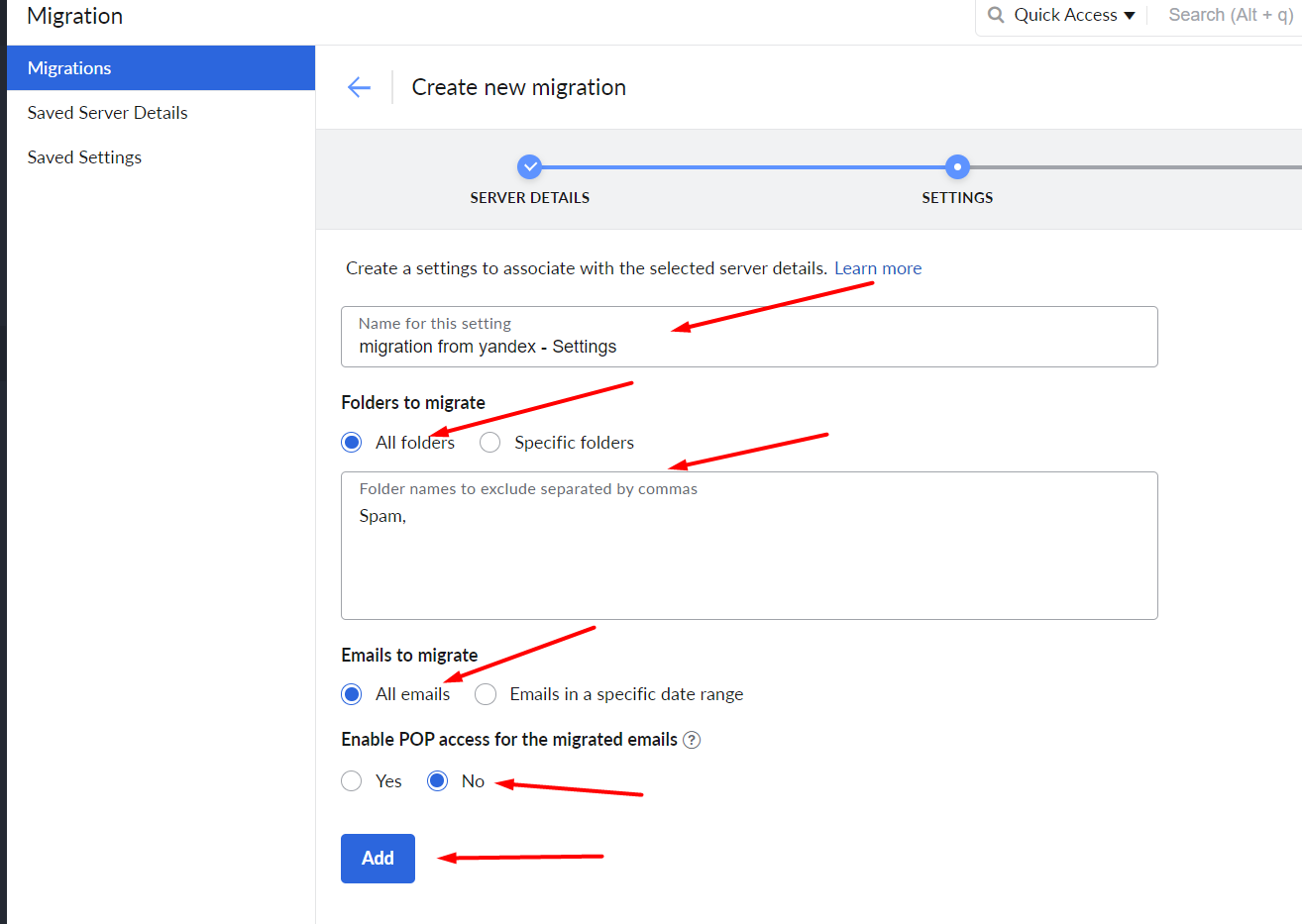
Task: Click the Folders to migrate heading
Action: (413, 403)
